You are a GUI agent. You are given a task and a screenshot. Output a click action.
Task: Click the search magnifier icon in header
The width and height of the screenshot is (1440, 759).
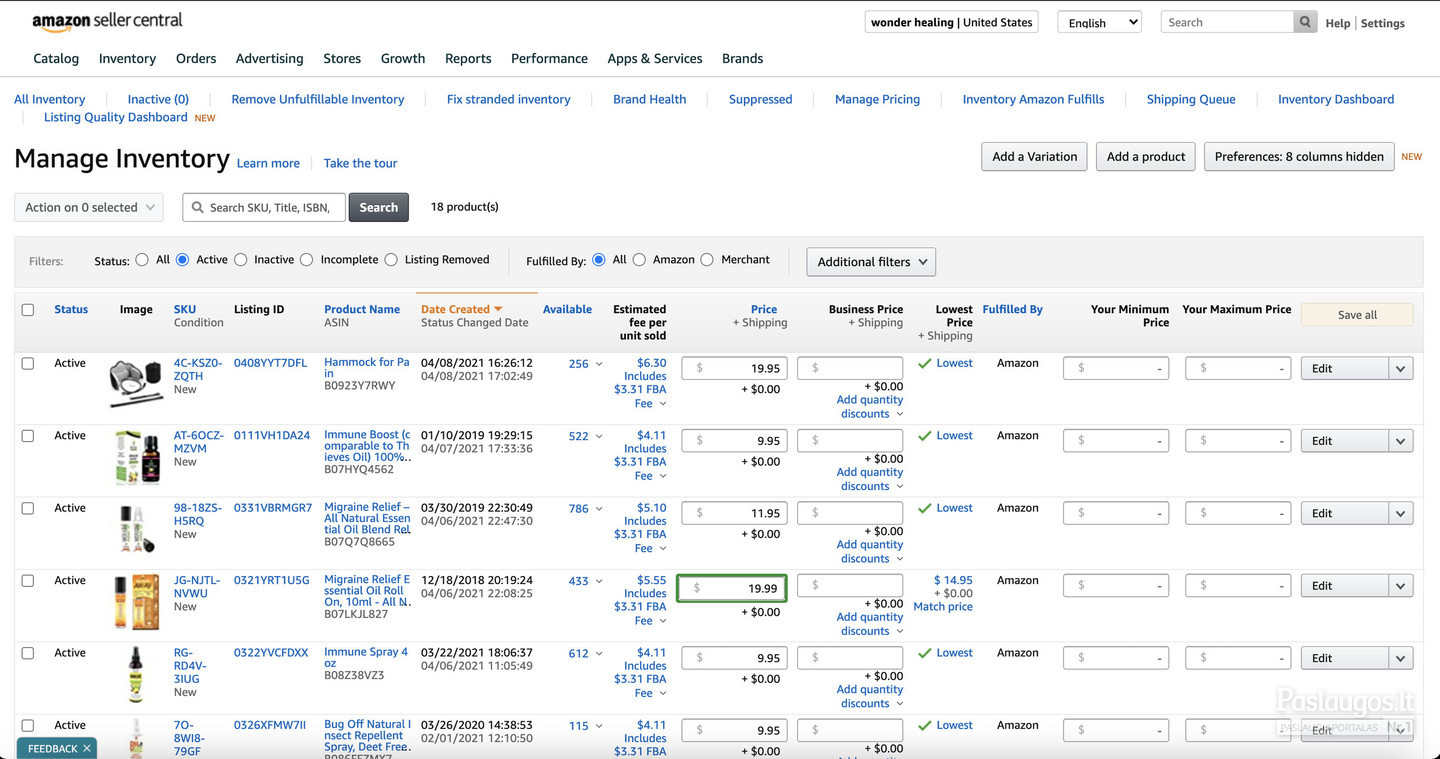click(x=1304, y=22)
